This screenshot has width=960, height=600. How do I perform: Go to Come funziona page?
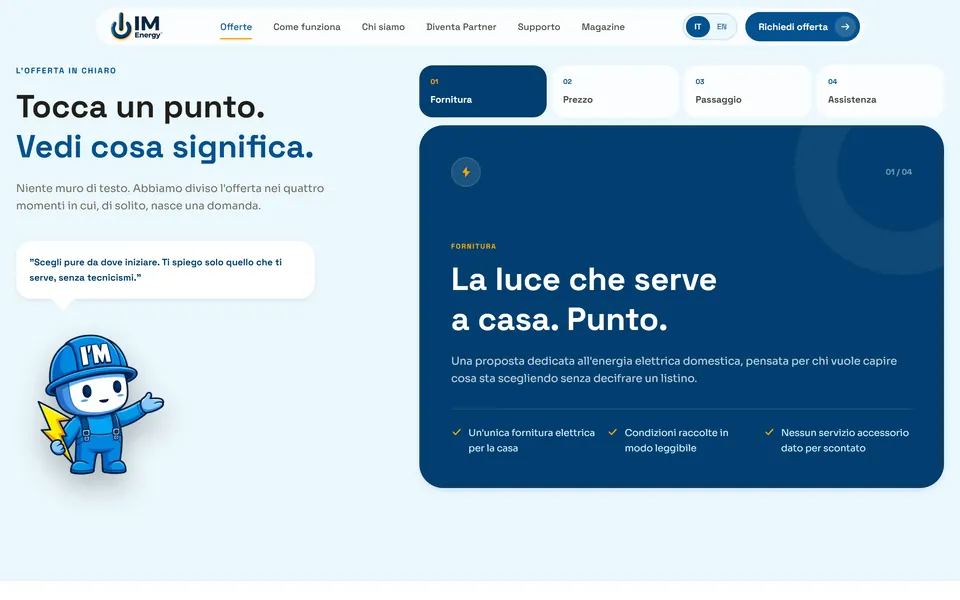click(x=307, y=27)
